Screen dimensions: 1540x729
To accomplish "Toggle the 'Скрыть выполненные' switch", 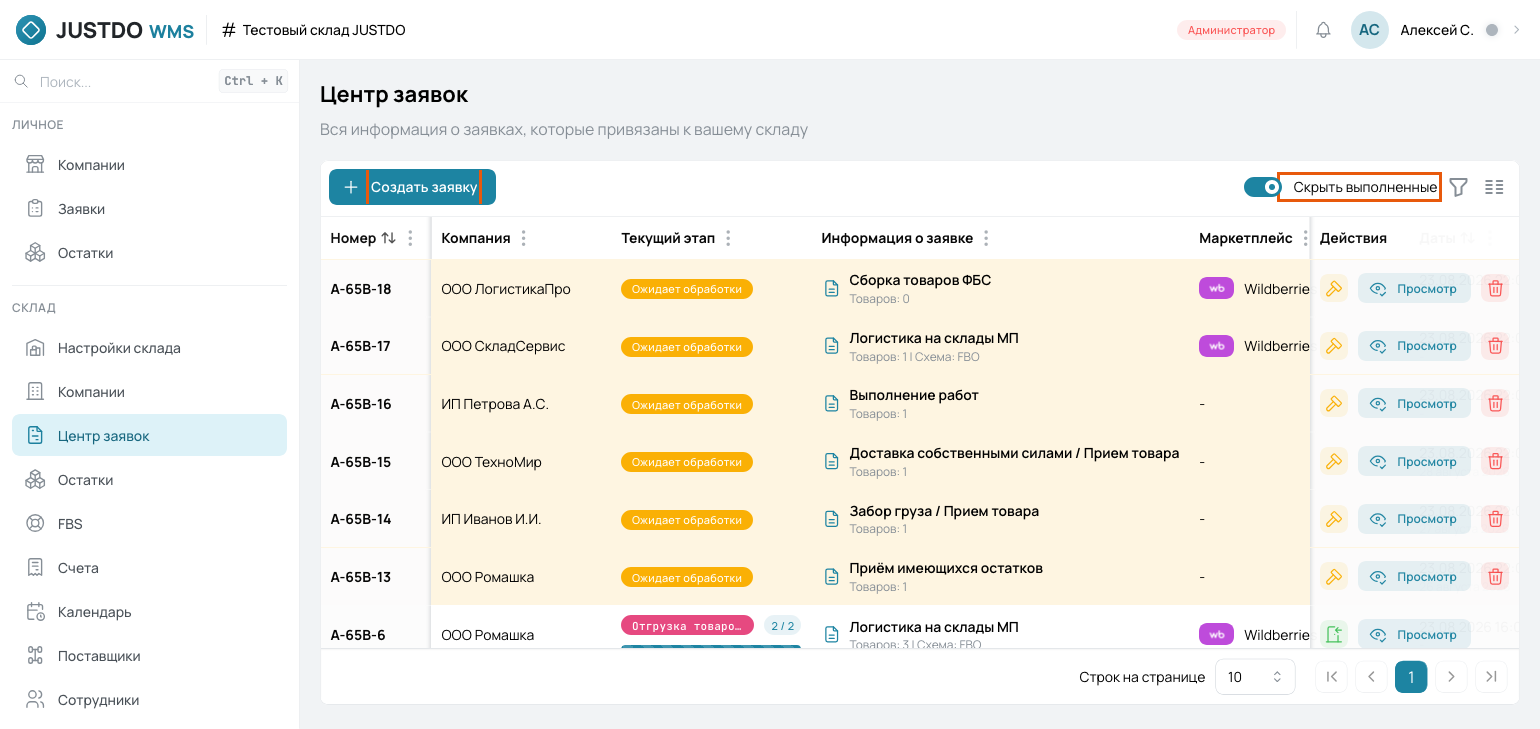I will click(1263, 187).
